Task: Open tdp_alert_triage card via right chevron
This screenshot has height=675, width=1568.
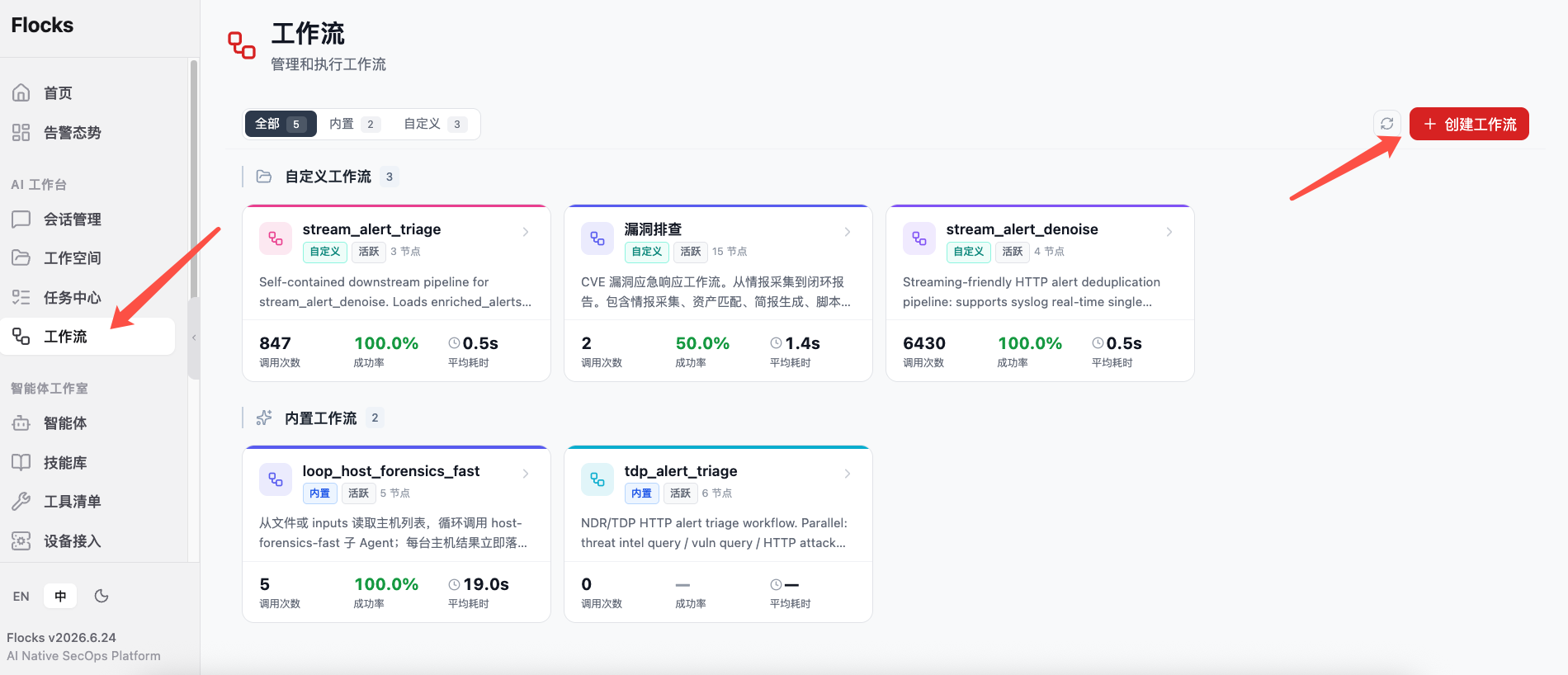Action: click(x=848, y=474)
